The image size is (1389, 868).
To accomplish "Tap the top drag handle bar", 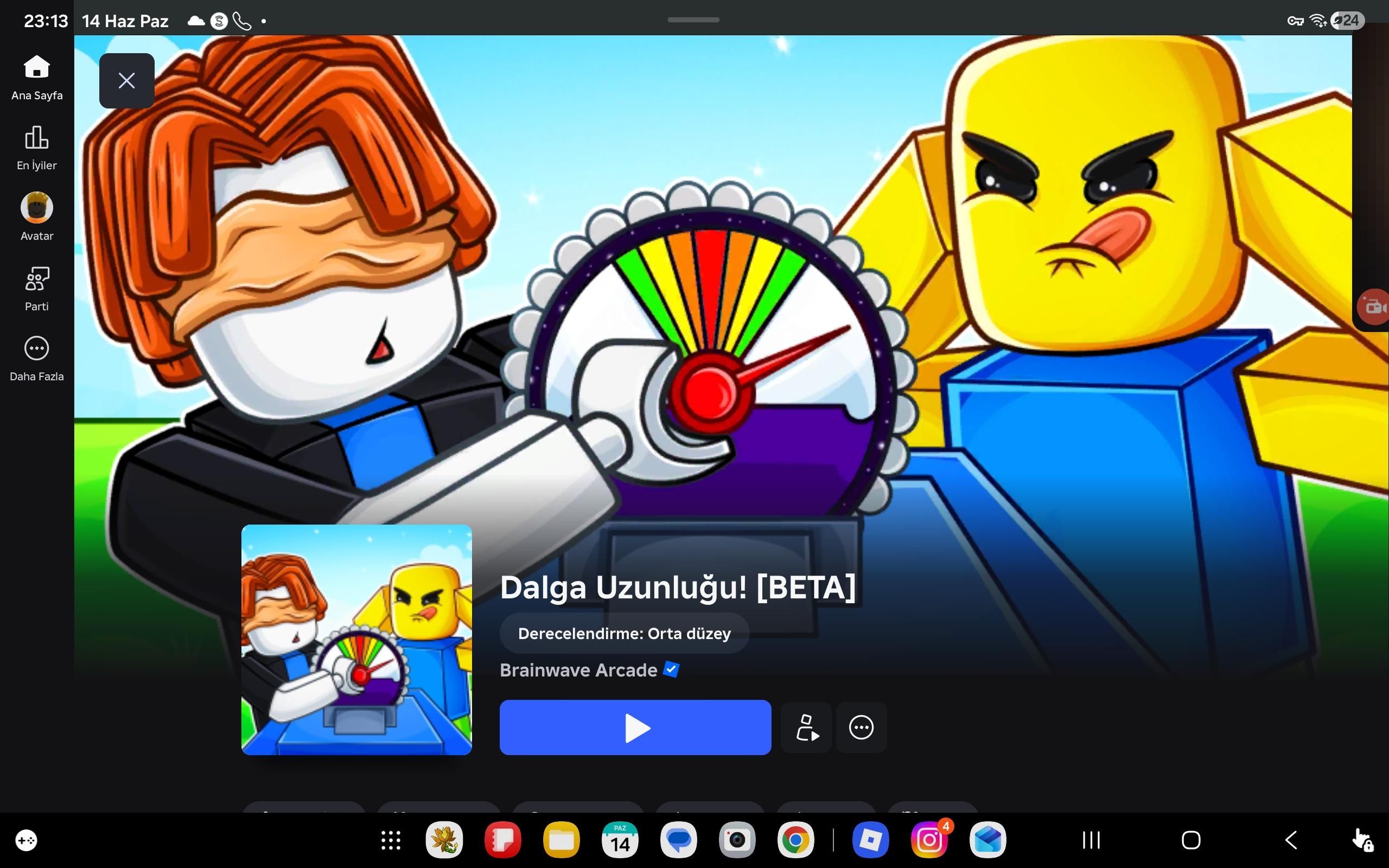I will 693,20.
